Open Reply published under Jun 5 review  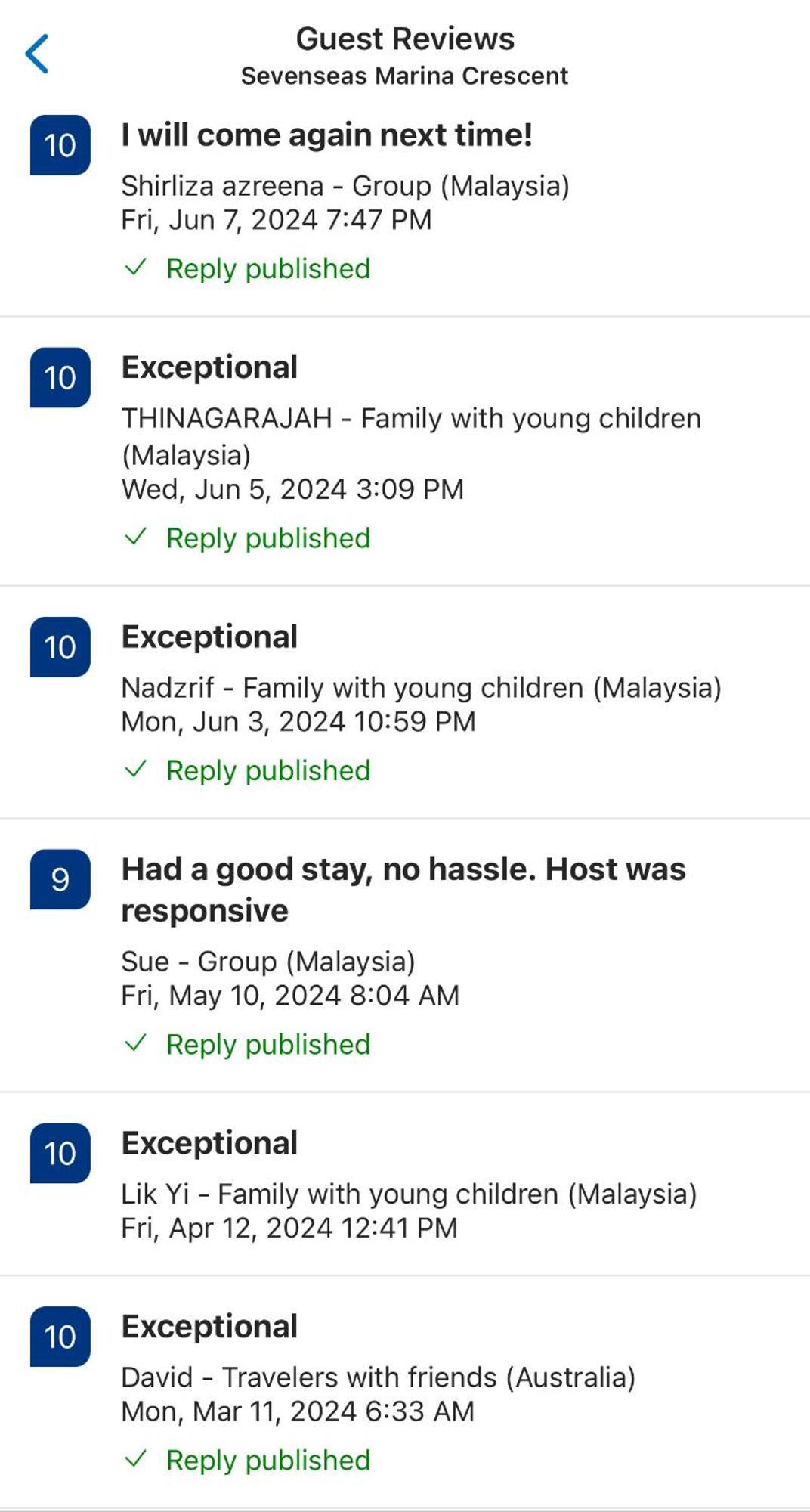[268, 538]
